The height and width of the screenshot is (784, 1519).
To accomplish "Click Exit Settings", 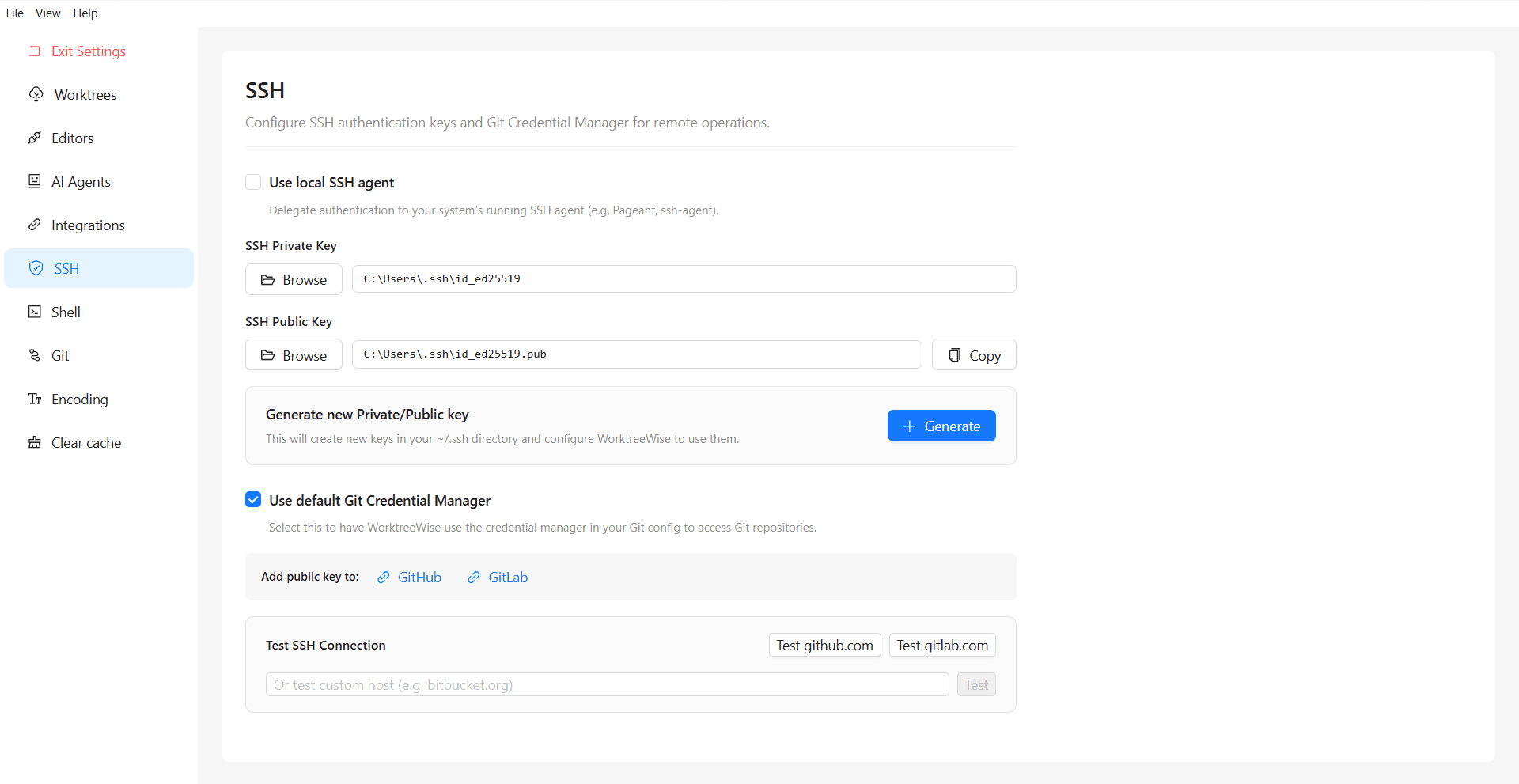I will tap(99, 51).
